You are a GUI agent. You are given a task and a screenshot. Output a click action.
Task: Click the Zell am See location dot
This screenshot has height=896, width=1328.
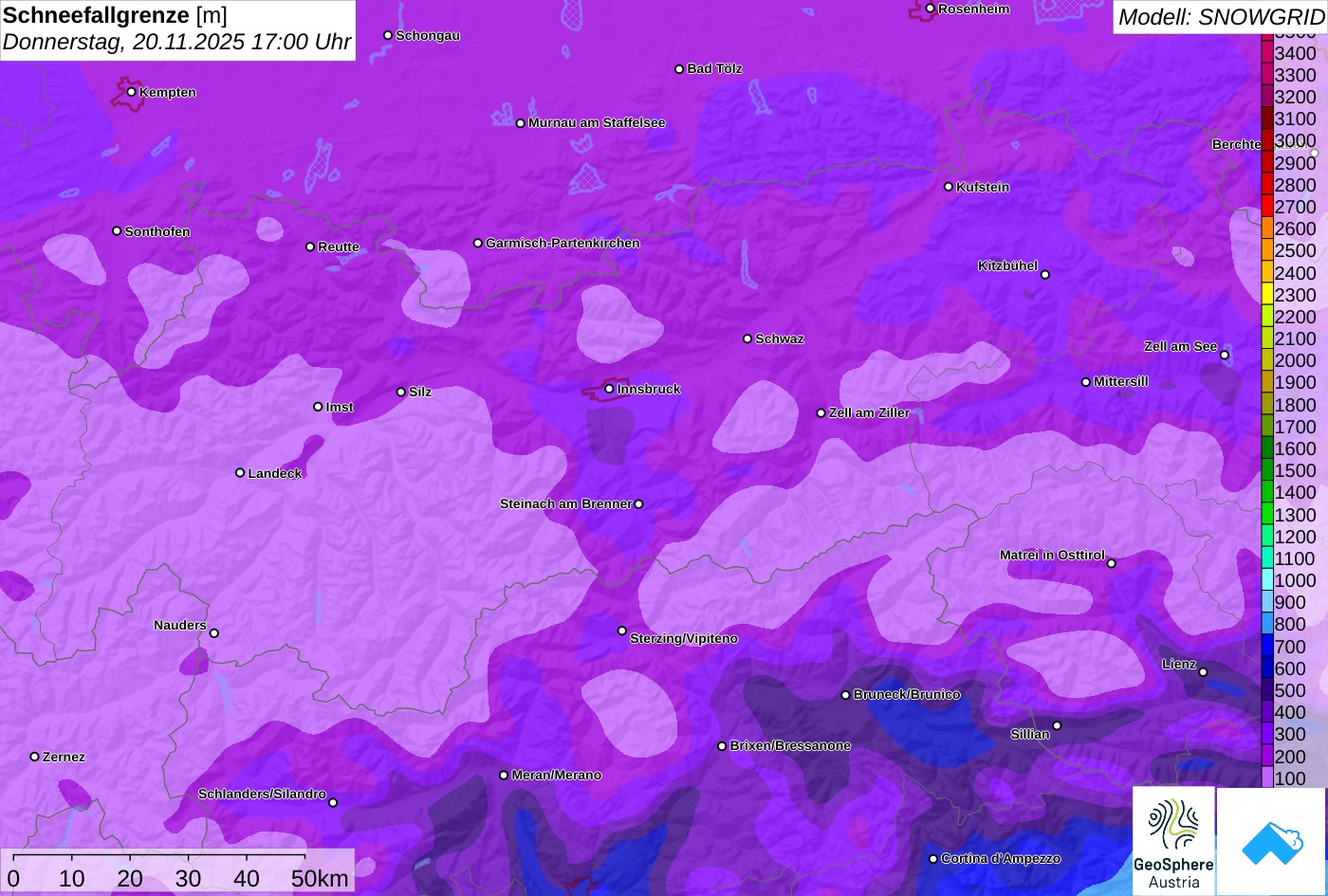tap(1225, 356)
